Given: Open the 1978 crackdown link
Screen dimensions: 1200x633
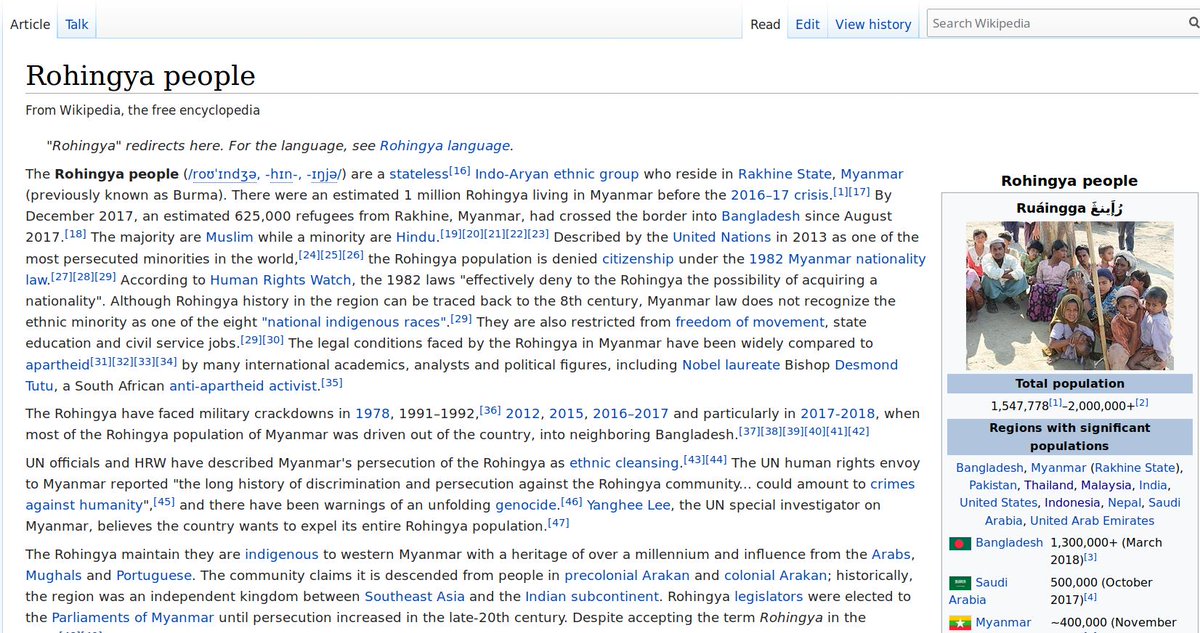Looking at the screenshot, I should pyautogui.click(x=372, y=413).
